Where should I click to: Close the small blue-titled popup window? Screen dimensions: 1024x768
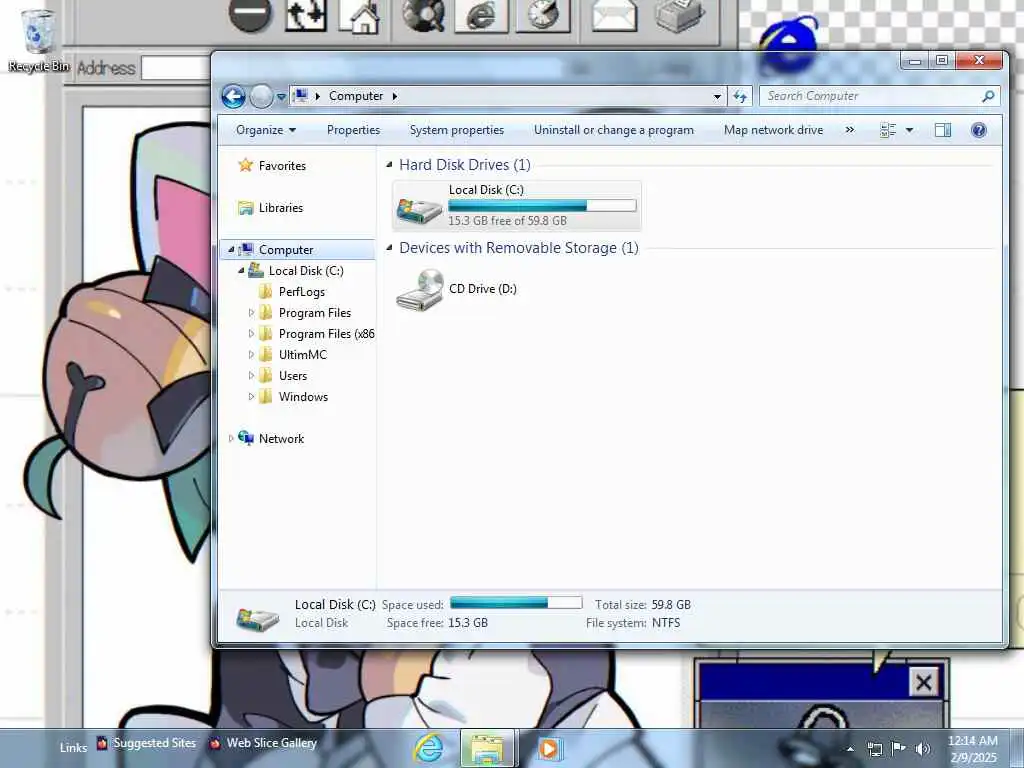(x=923, y=683)
